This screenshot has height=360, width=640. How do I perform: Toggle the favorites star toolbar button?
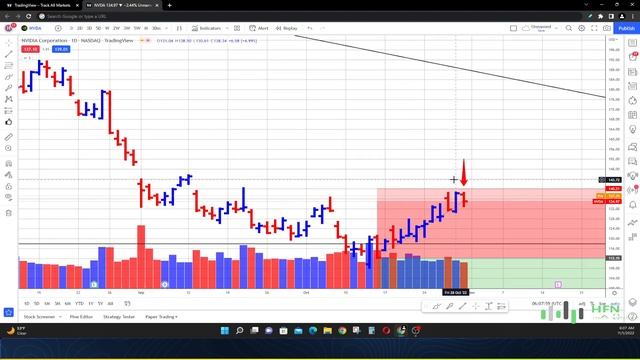tap(9, 313)
